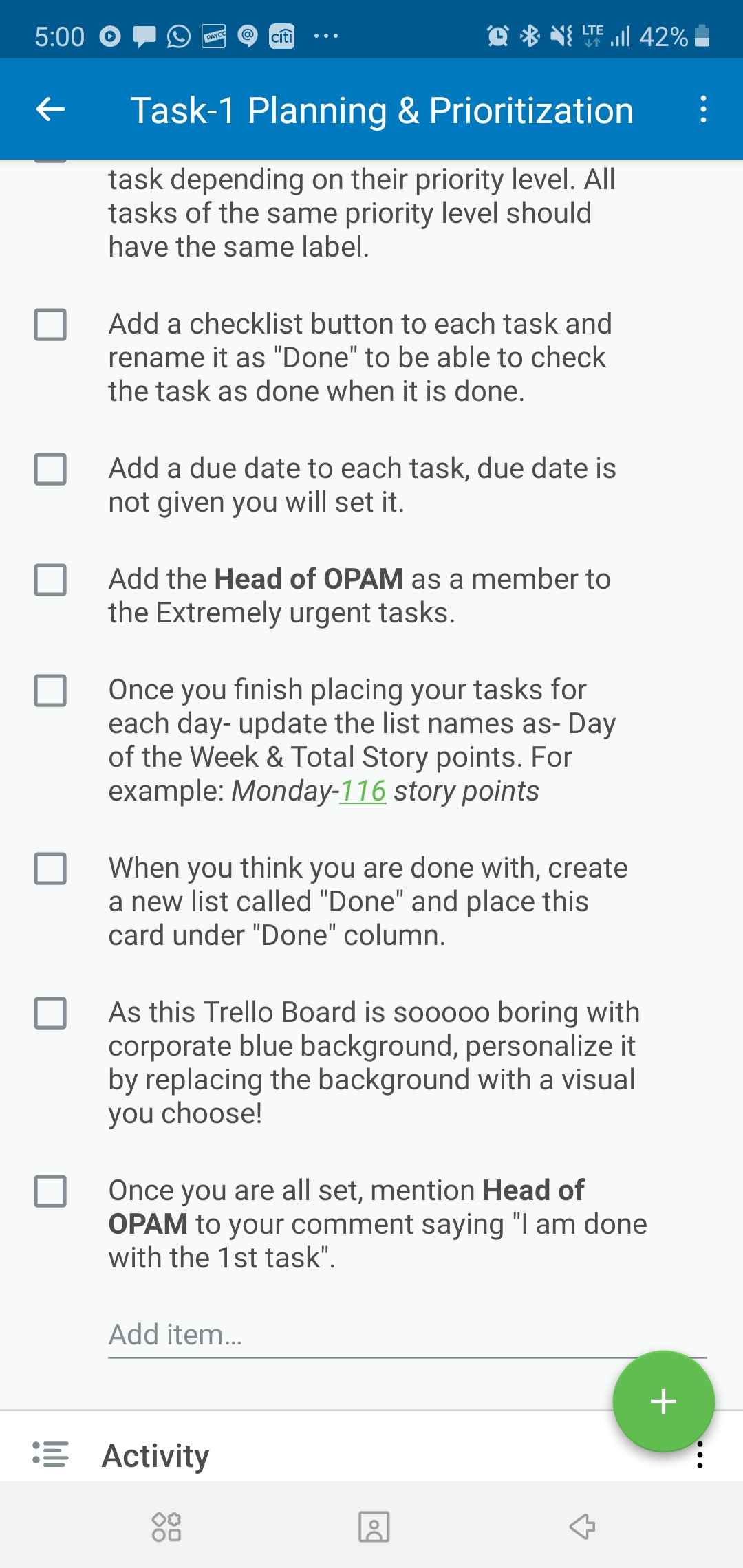Tap the back navigation icon at bottom
Screen dimensions: 743x1568
582,1527
